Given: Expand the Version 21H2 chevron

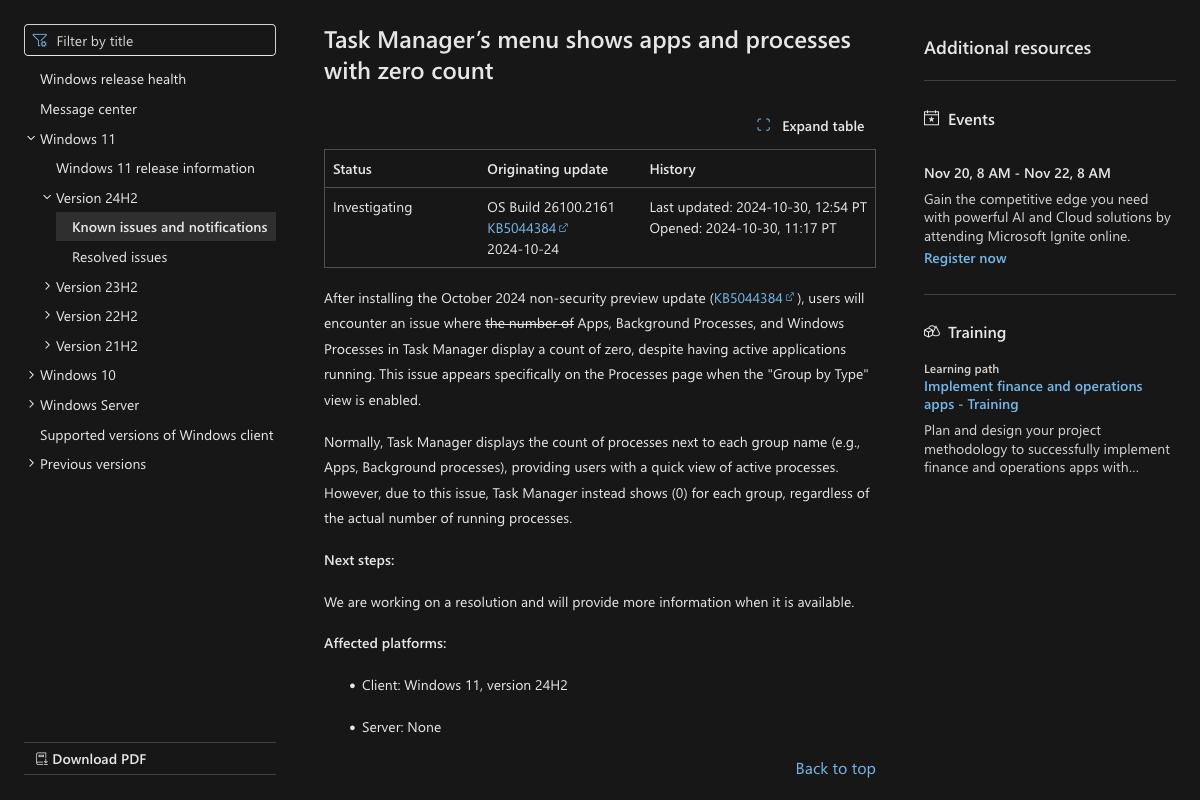Looking at the screenshot, I should pyautogui.click(x=47, y=346).
